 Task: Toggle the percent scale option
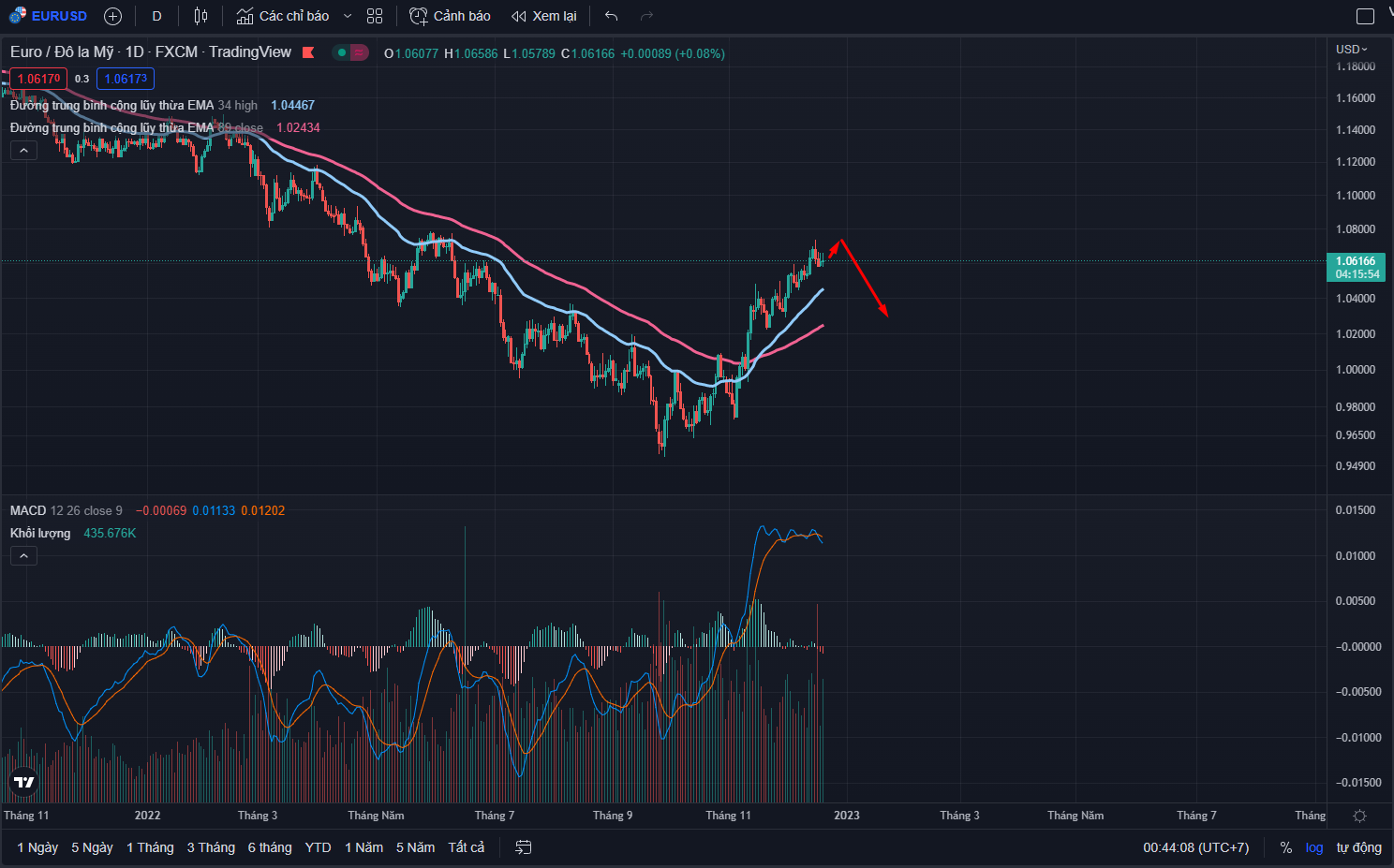click(1286, 847)
